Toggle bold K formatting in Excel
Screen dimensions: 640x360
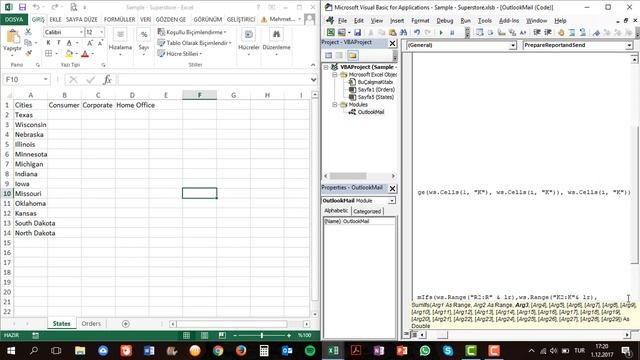point(48,43)
